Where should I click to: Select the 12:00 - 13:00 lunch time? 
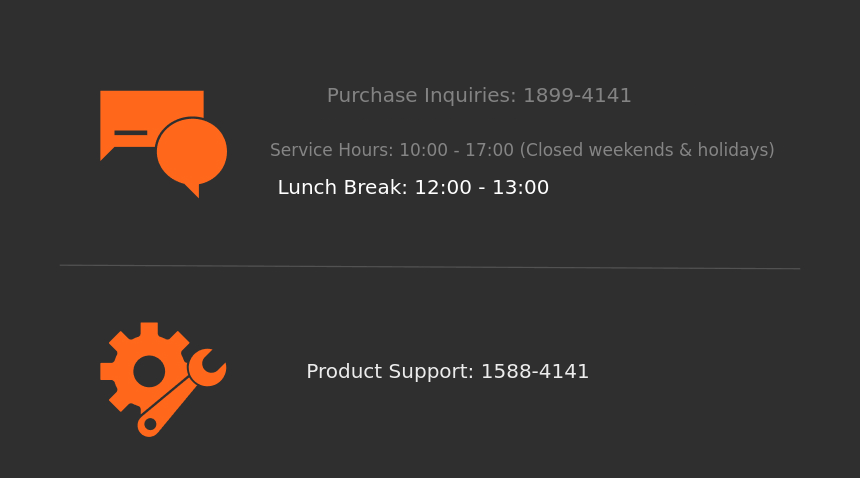(481, 188)
